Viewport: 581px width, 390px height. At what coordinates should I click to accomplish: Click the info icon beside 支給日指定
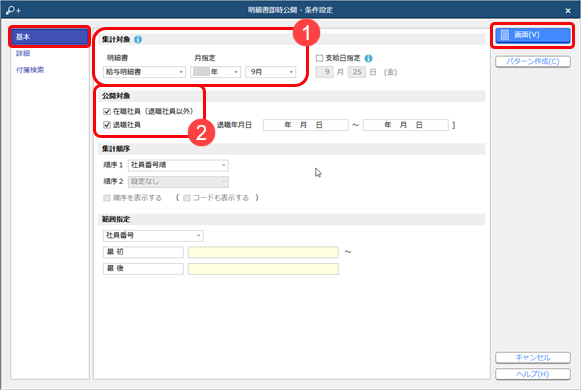(x=368, y=58)
